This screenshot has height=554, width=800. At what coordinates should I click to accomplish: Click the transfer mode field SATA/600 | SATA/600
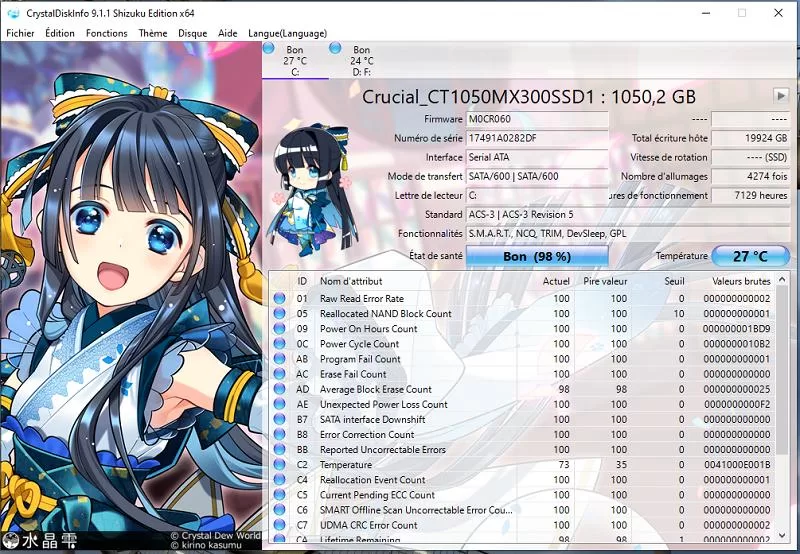coord(537,177)
